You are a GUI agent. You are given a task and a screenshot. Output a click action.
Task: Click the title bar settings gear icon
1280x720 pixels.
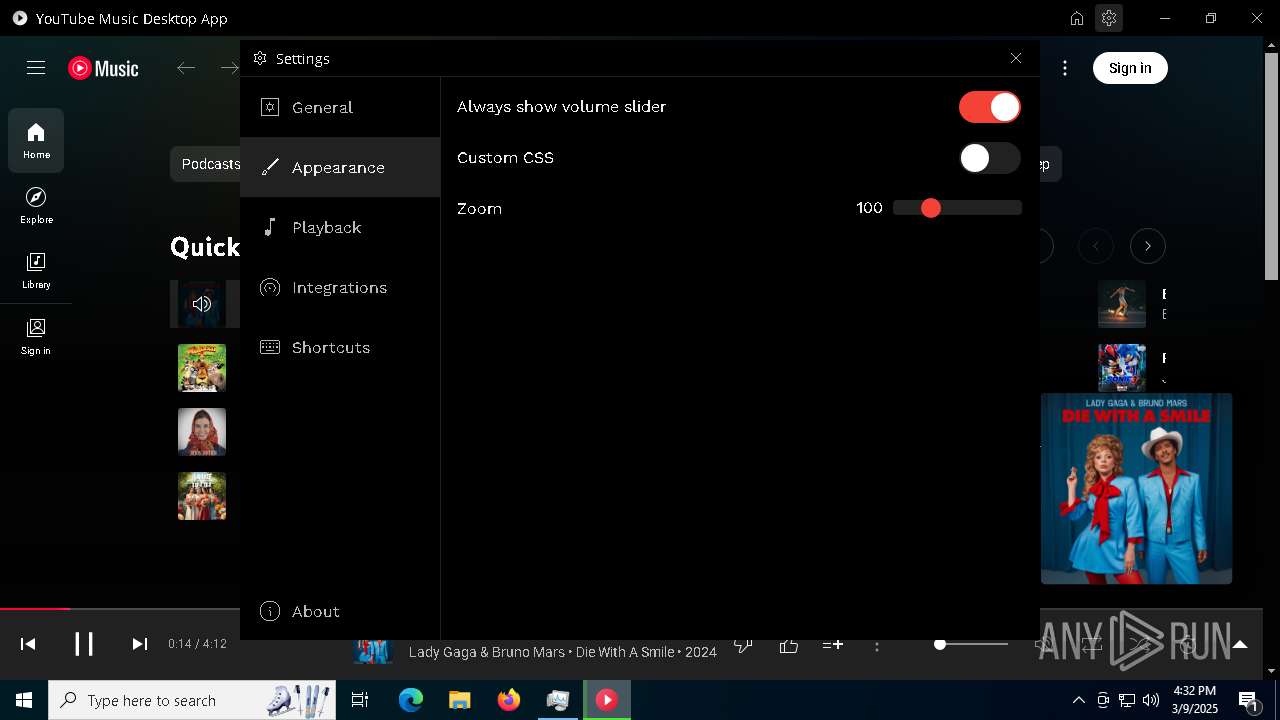click(1108, 18)
